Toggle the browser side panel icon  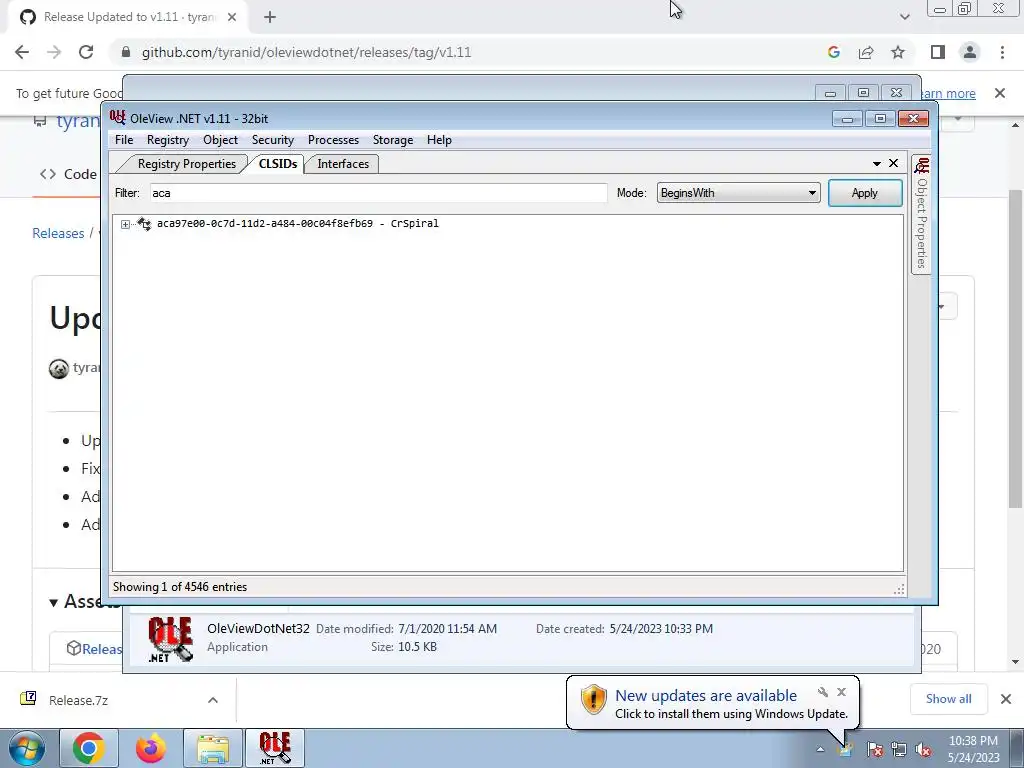pos(938,52)
